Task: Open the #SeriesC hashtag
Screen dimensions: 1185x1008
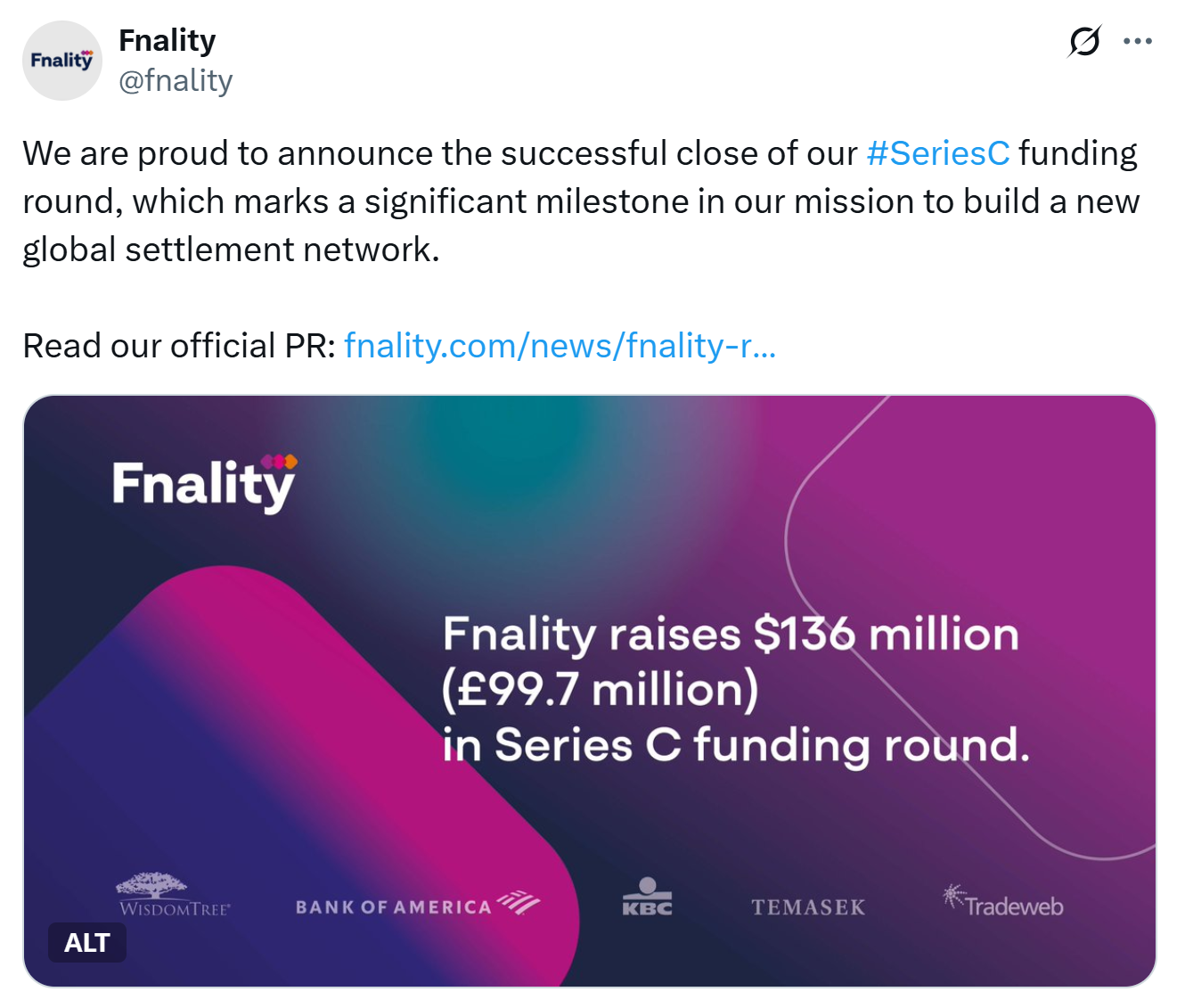Action: (x=938, y=153)
